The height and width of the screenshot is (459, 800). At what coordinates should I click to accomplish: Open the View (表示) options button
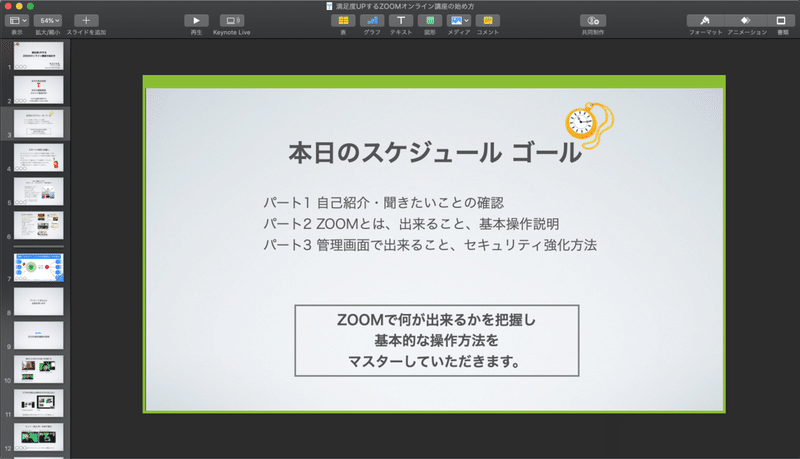pos(17,20)
